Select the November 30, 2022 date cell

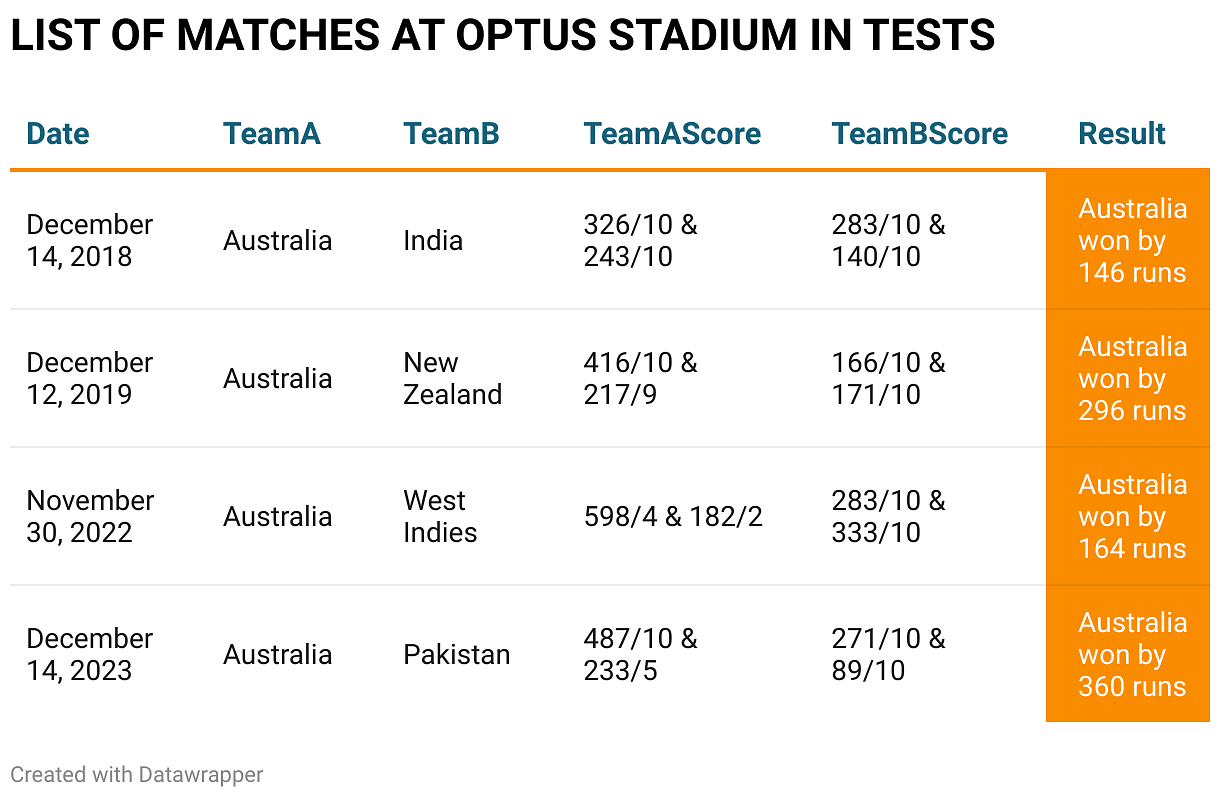(89, 517)
